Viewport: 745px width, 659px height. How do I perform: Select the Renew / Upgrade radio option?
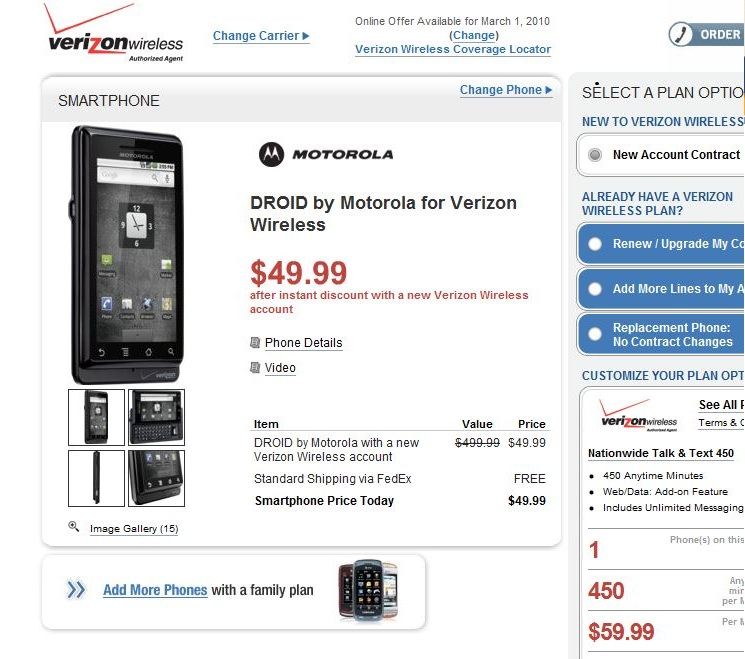595,244
